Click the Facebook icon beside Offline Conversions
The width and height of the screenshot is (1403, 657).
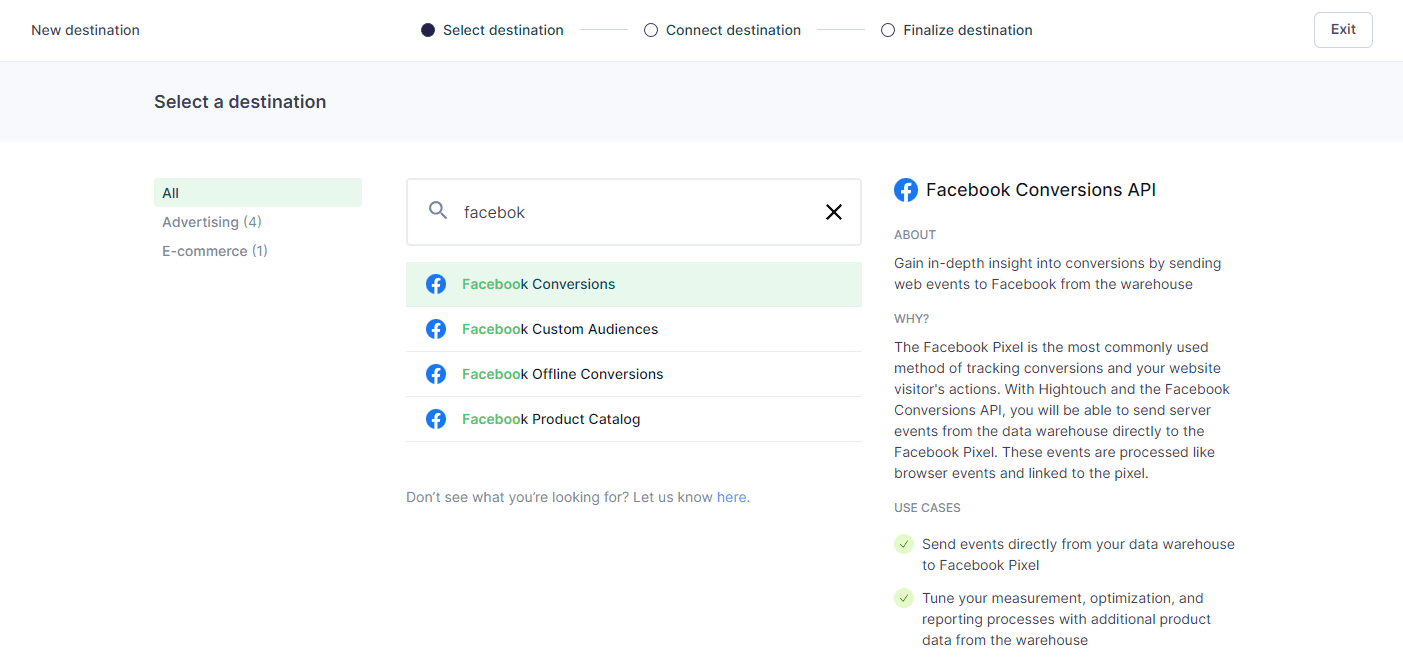tap(436, 374)
